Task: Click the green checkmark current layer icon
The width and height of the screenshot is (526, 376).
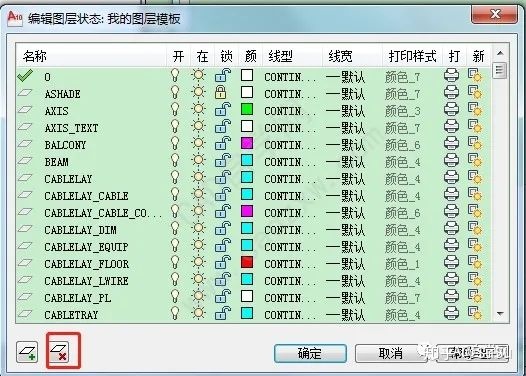Action: [25, 75]
